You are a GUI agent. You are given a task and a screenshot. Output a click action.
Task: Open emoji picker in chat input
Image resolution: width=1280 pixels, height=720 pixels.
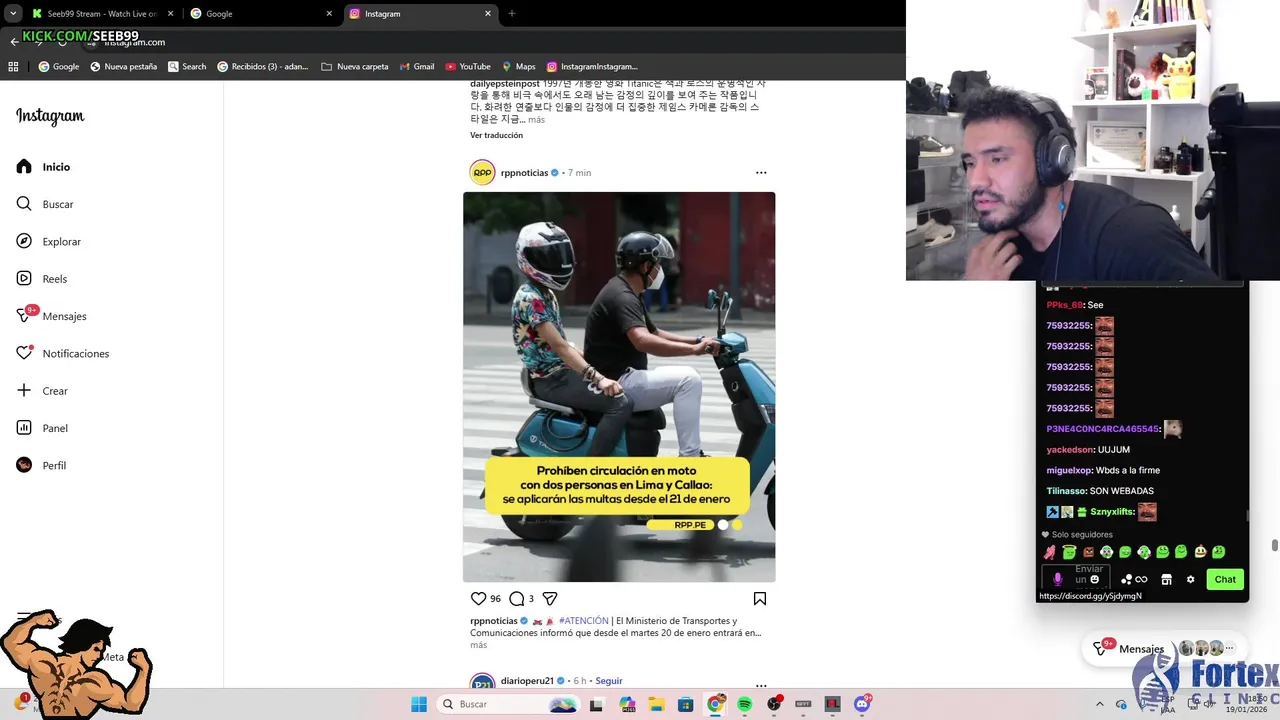(x=1095, y=579)
